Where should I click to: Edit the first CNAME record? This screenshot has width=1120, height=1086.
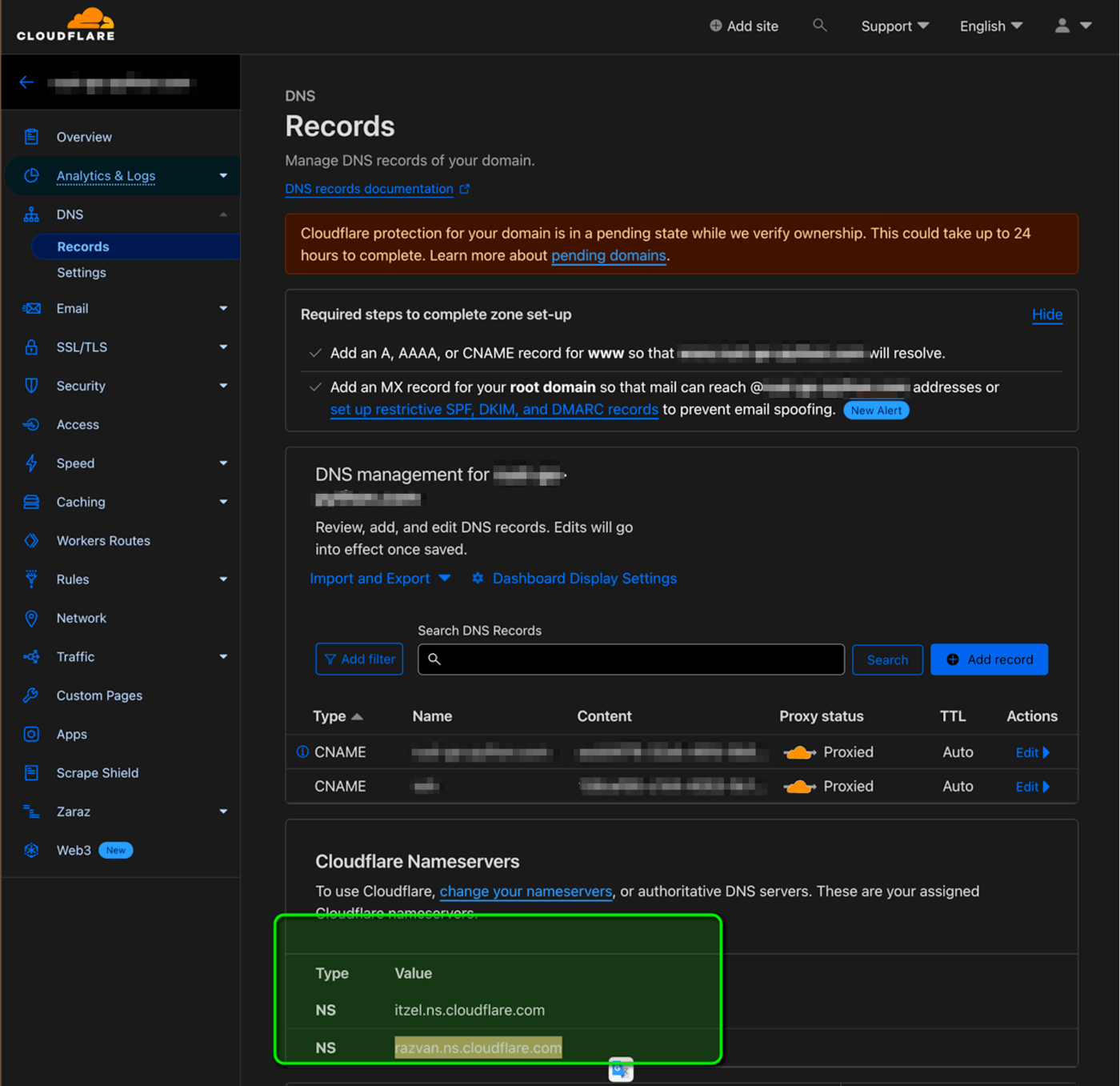point(1032,752)
